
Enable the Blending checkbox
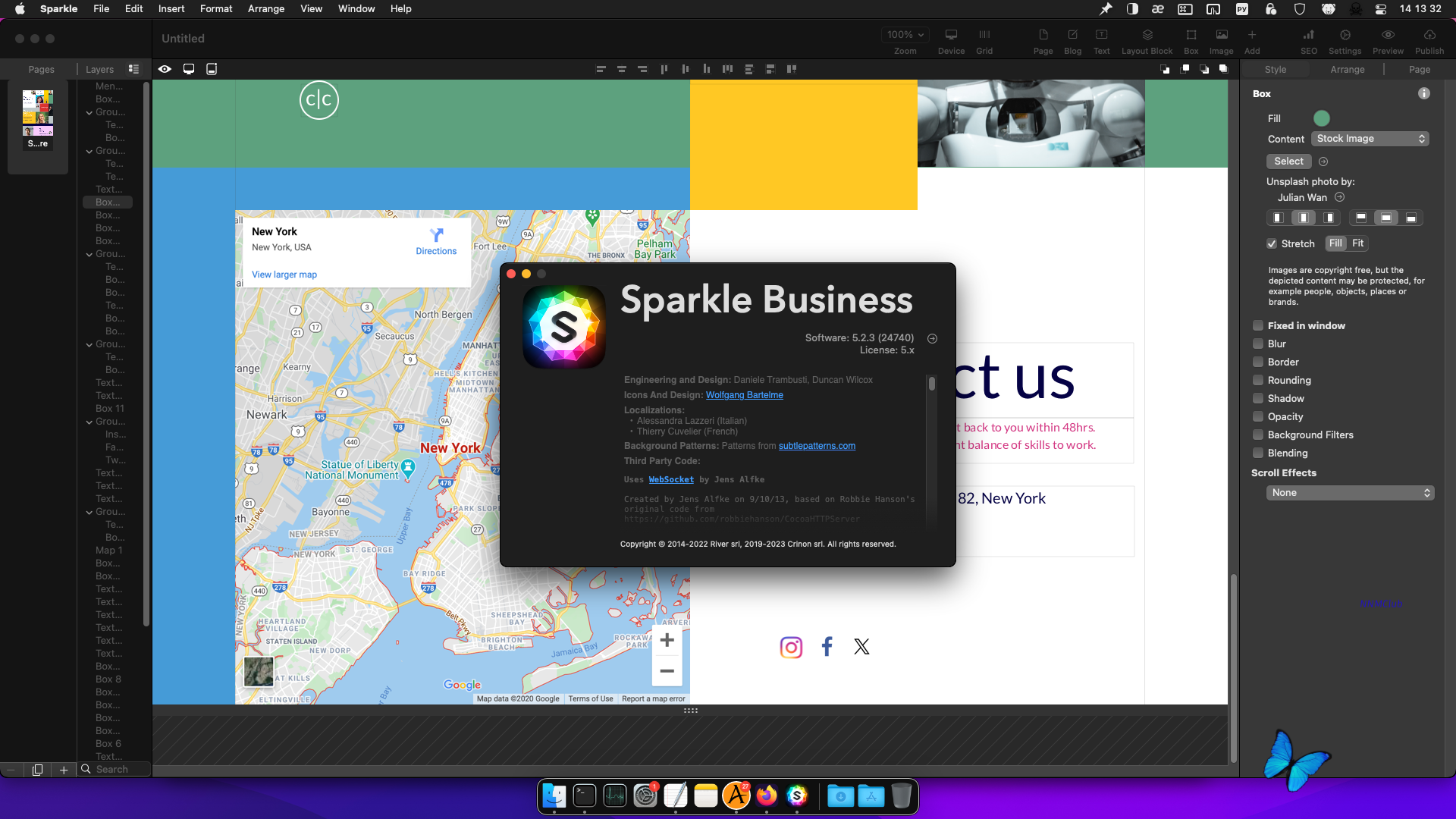[x=1258, y=453]
